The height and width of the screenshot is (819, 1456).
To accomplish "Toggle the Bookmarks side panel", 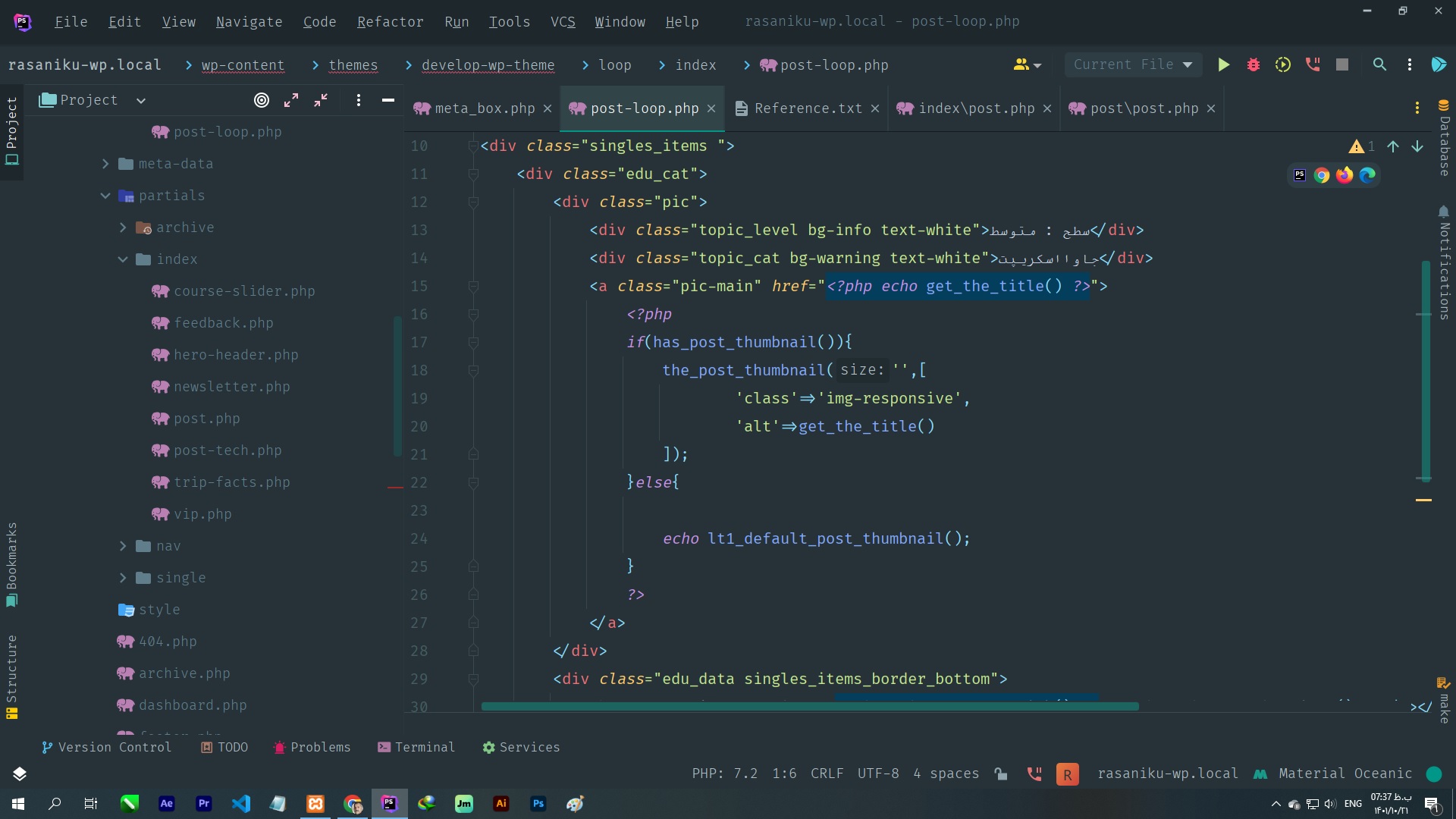I will pyautogui.click(x=11, y=564).
